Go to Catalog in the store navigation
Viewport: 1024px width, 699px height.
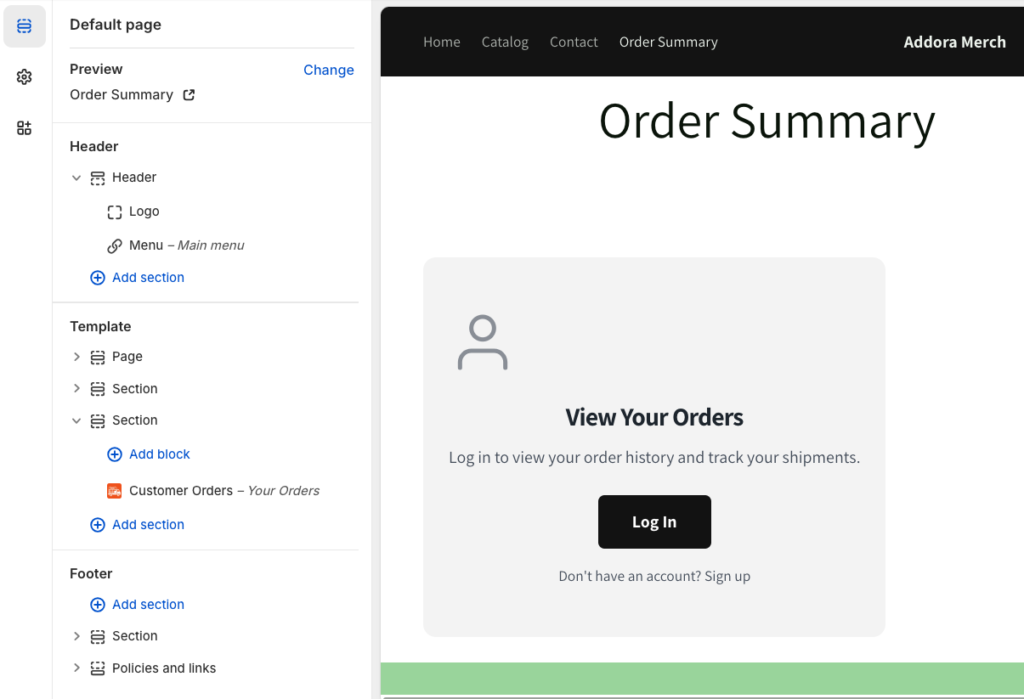(505, 42)
